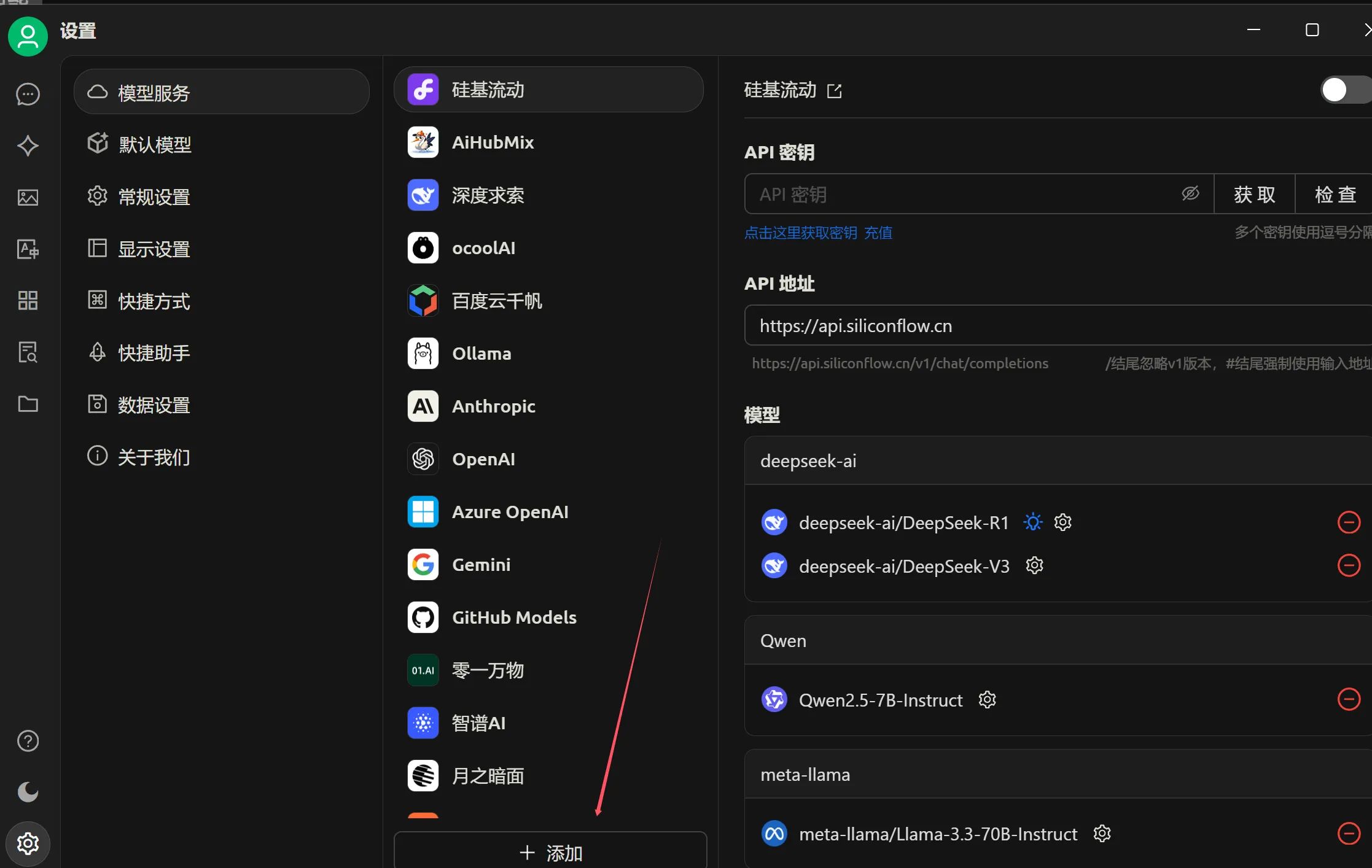Screen dimensions: 1372x868
Task: Click 添加 button to add provider
Action: (x=550, y=851)
